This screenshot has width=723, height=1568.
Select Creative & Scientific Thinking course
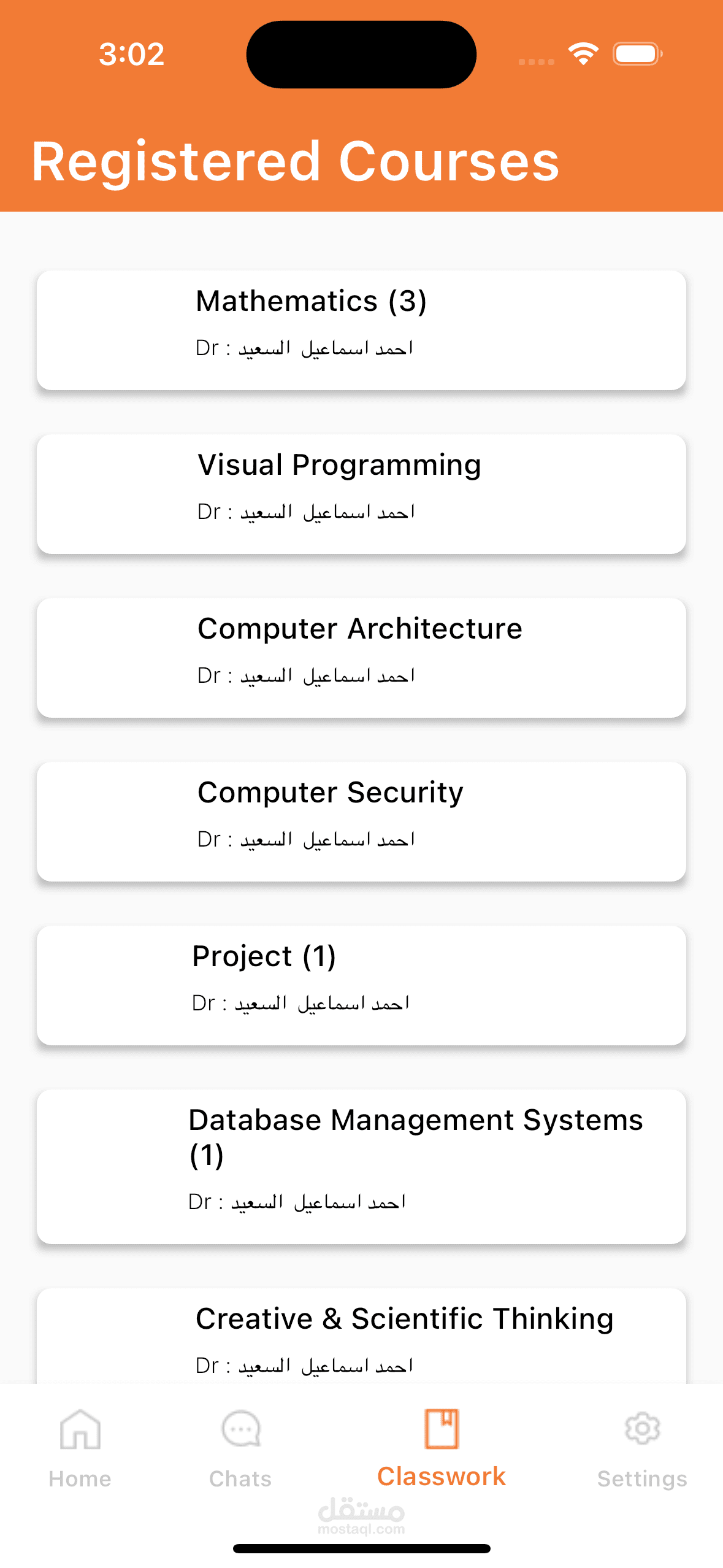click(x=361, y=1337)
